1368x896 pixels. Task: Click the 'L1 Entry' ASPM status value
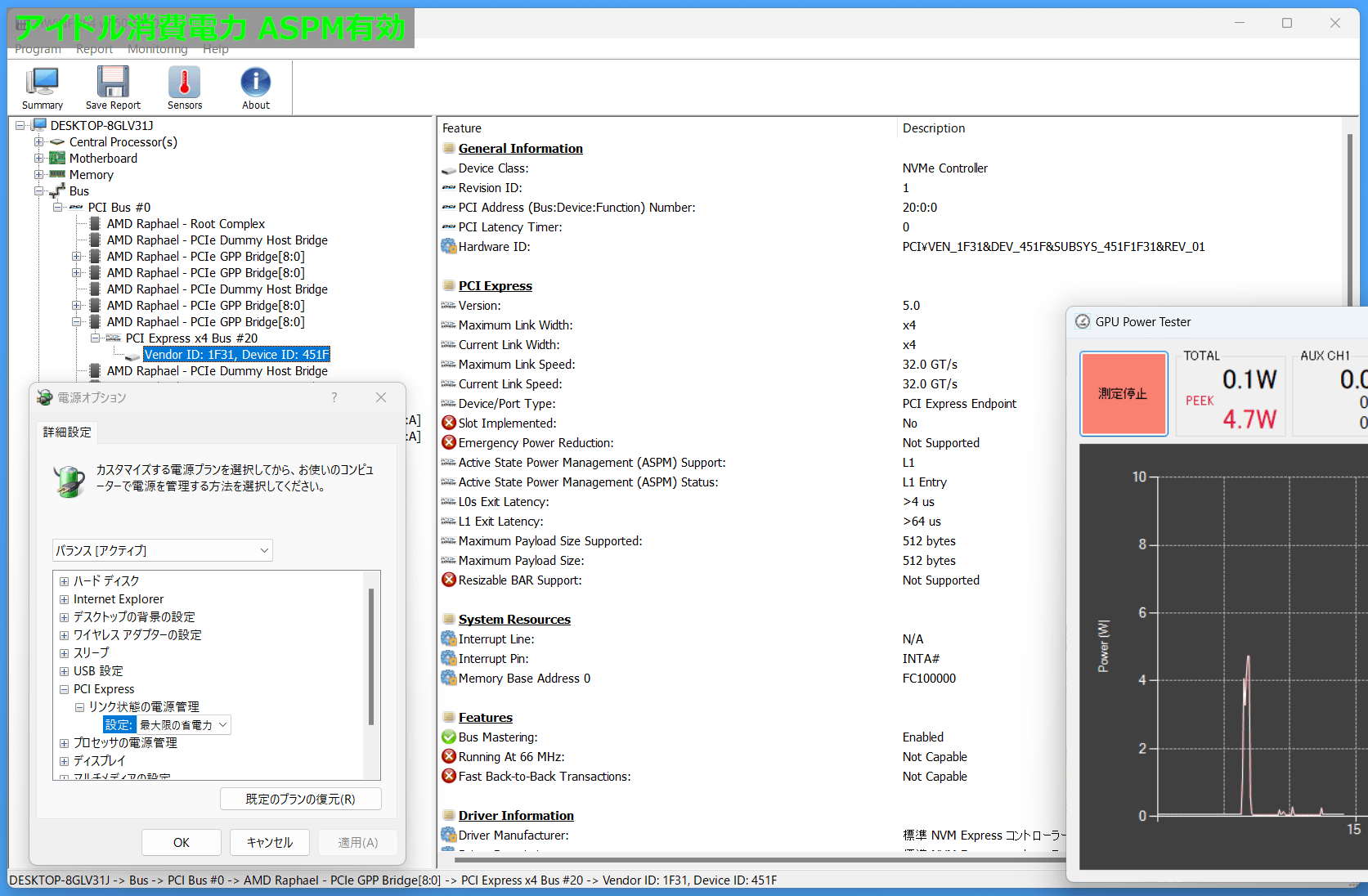coord(925,482)
